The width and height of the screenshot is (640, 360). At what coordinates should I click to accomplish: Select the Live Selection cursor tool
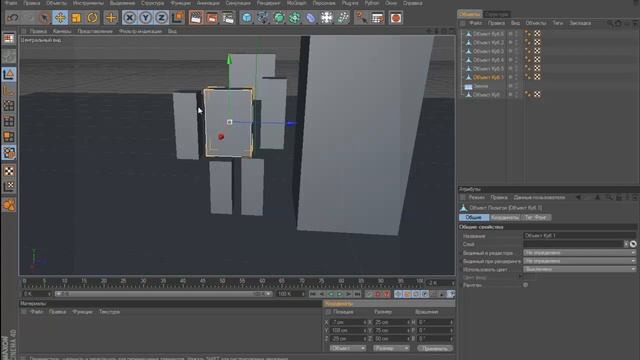click(44, 18)
